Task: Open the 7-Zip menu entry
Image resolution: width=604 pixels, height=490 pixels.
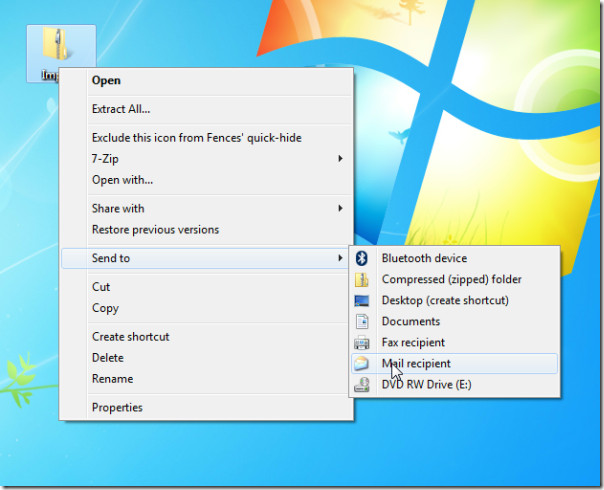Action: coord(206,159)
